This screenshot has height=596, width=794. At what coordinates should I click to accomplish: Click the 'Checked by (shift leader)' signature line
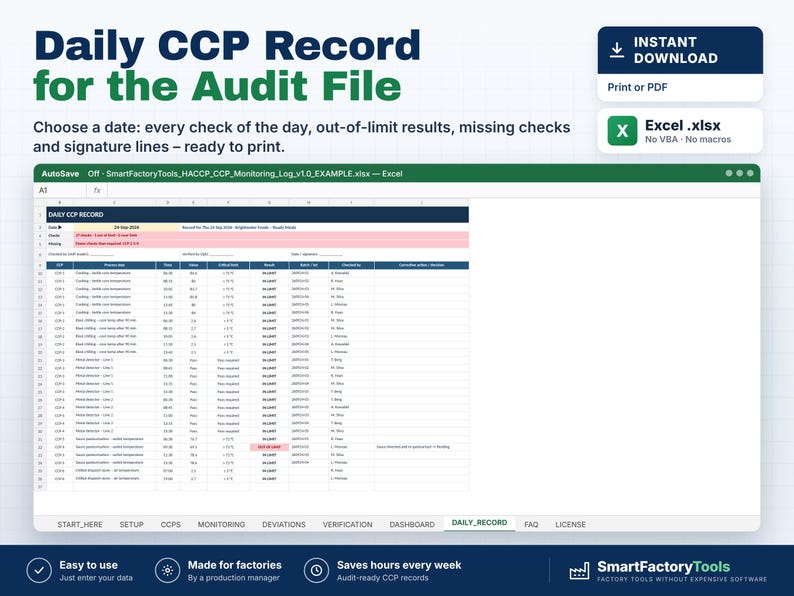pos(81,254)
